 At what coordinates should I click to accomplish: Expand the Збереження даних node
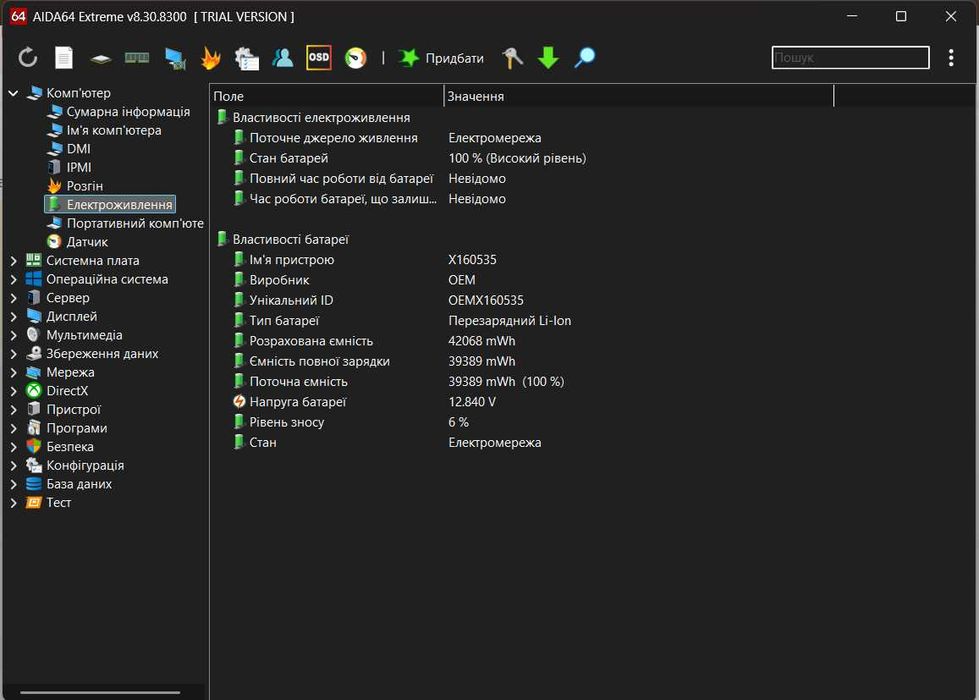[13, 353]
